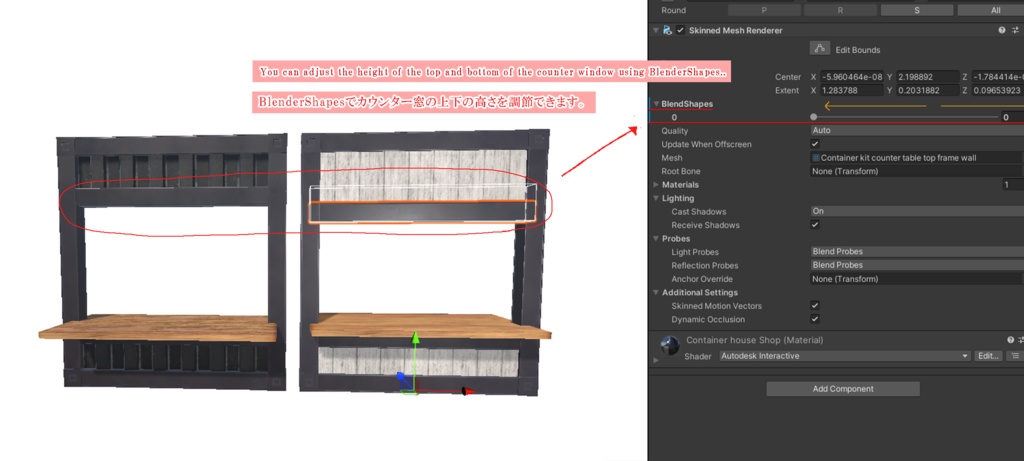
Task: Click the BlendShapes slider handle
Action: click(813, 117)
